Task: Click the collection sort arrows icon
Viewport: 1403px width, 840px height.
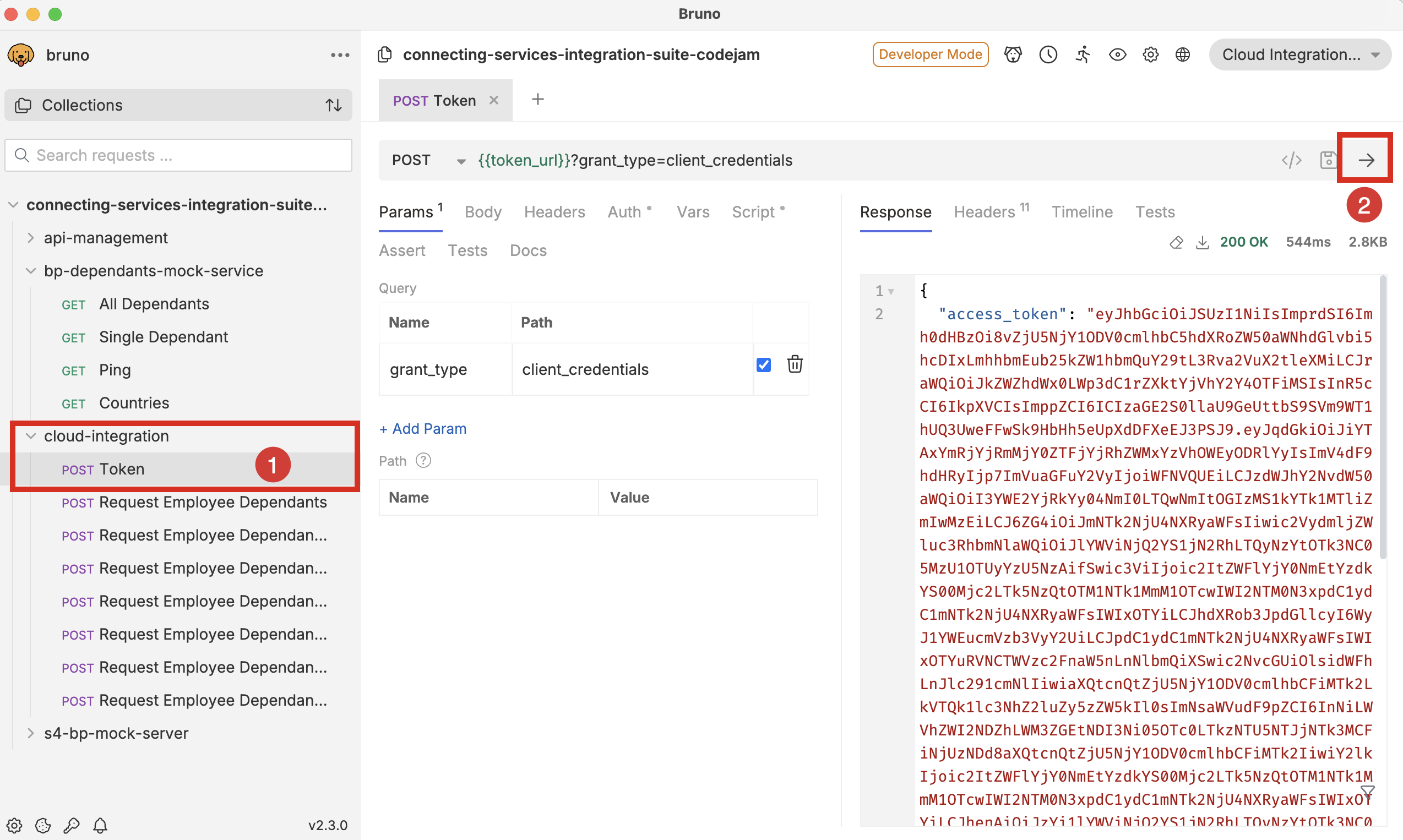Action: point(334,105)
